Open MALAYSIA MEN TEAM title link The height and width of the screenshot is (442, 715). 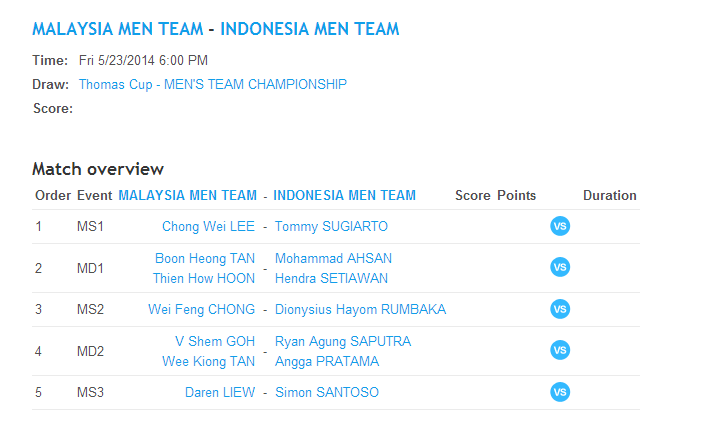coord(117,29)
